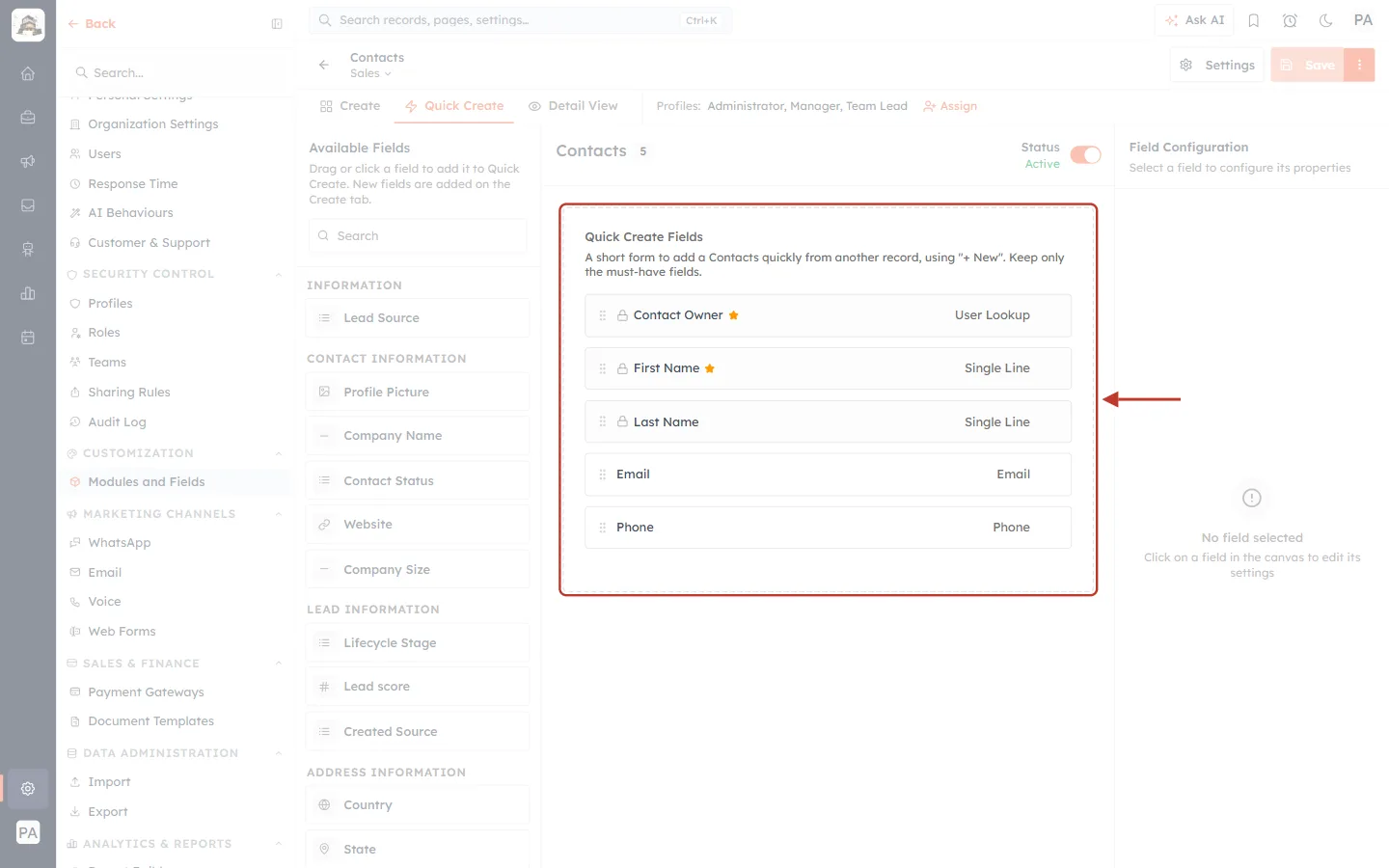Focus the global search records field

coord(520,20)
